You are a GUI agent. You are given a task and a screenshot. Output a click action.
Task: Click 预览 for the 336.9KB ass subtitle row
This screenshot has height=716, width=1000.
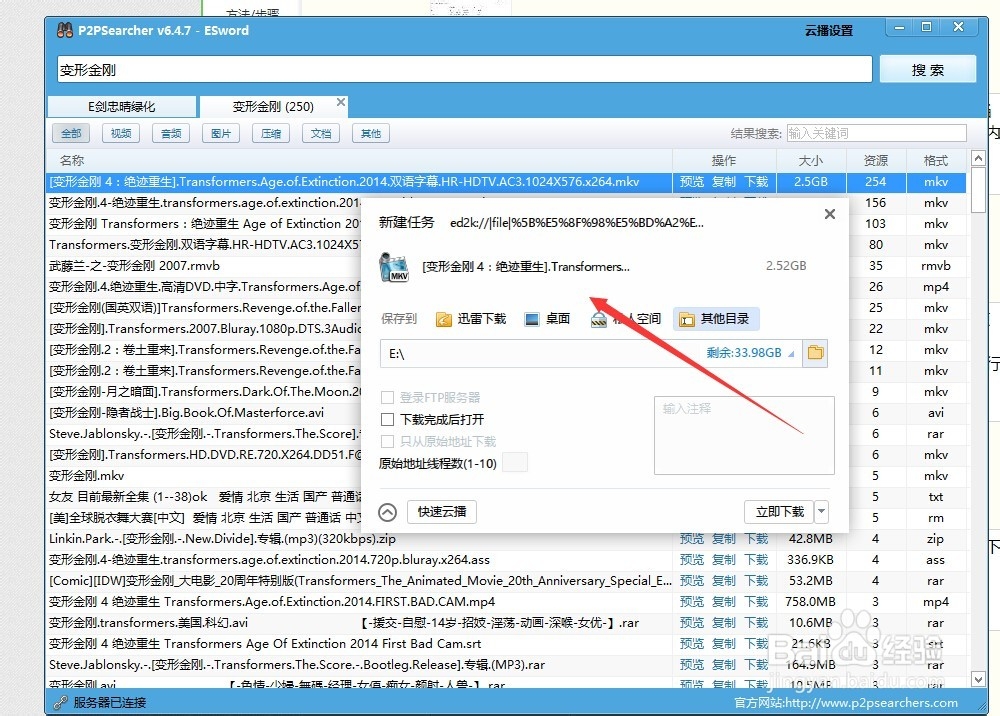(x=692, y=560)
